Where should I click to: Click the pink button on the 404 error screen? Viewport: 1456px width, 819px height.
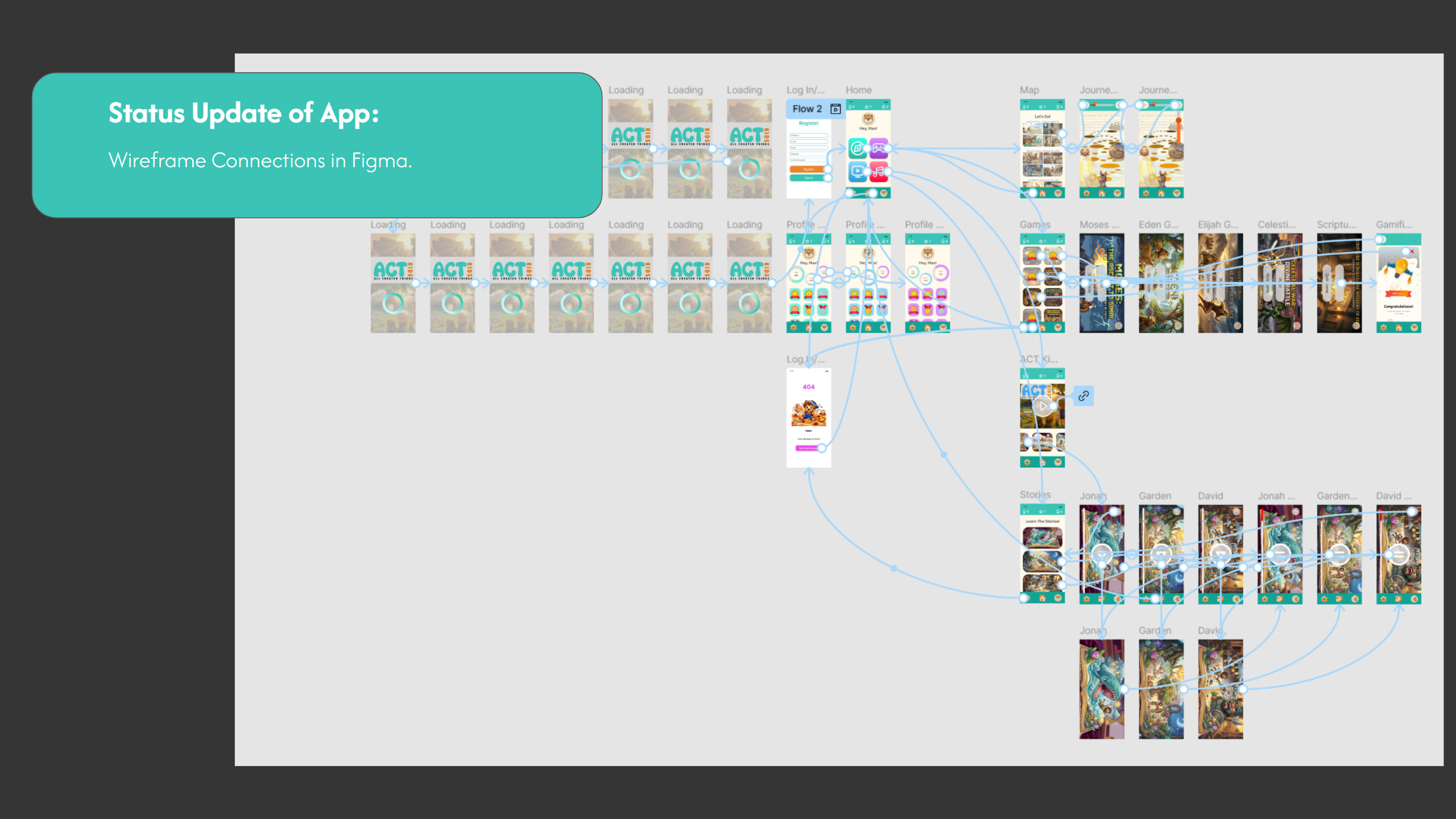tap(808, 448)
